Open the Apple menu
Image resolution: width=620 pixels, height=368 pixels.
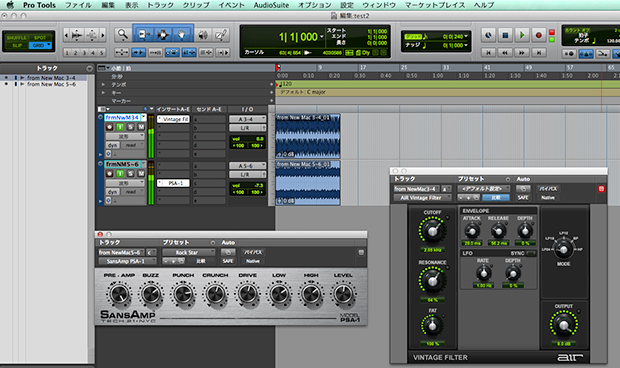click(x=10, y=5)
